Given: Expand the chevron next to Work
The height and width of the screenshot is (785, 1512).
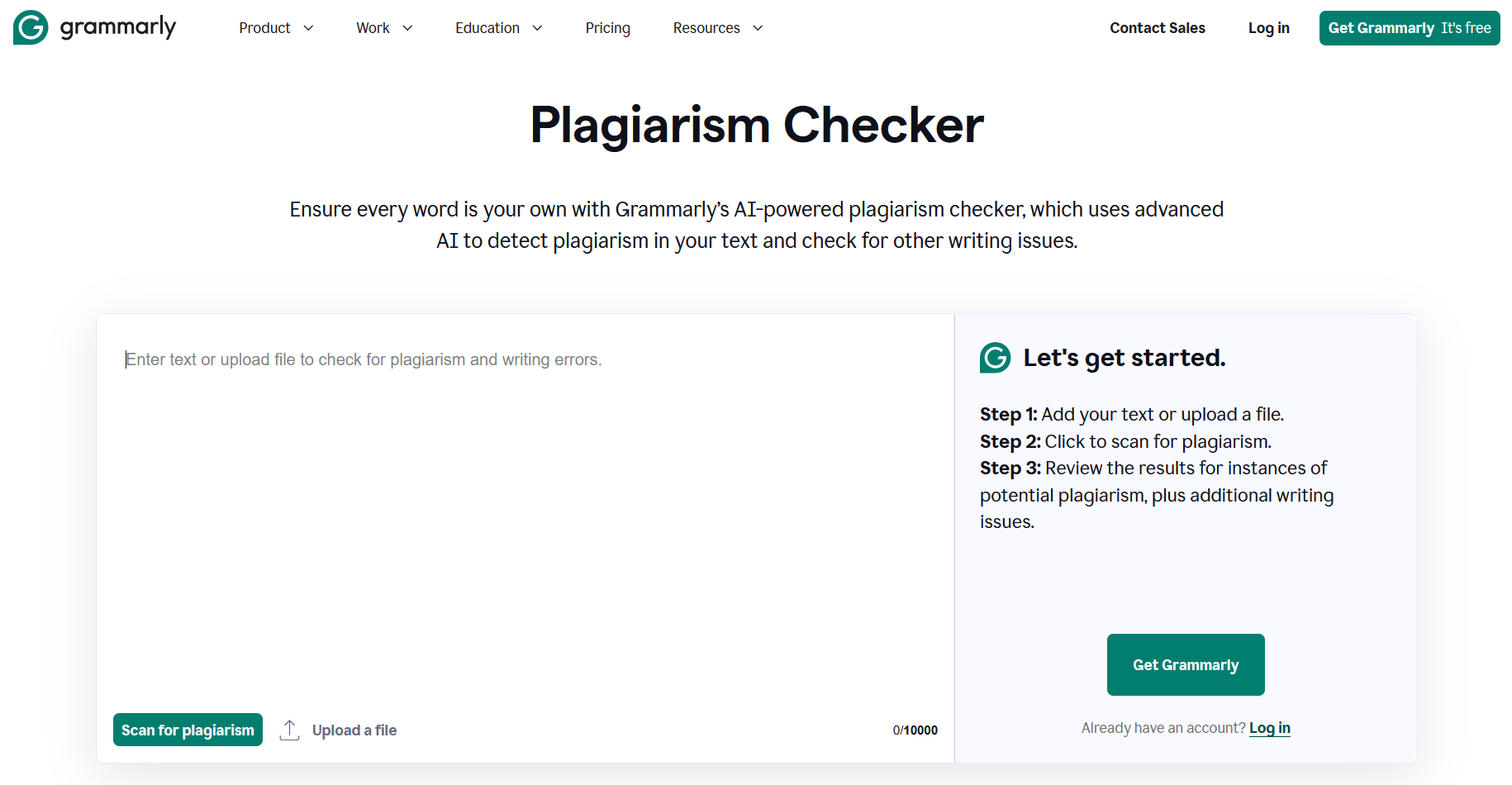Looking at the screenshot, I should point(407,28).
